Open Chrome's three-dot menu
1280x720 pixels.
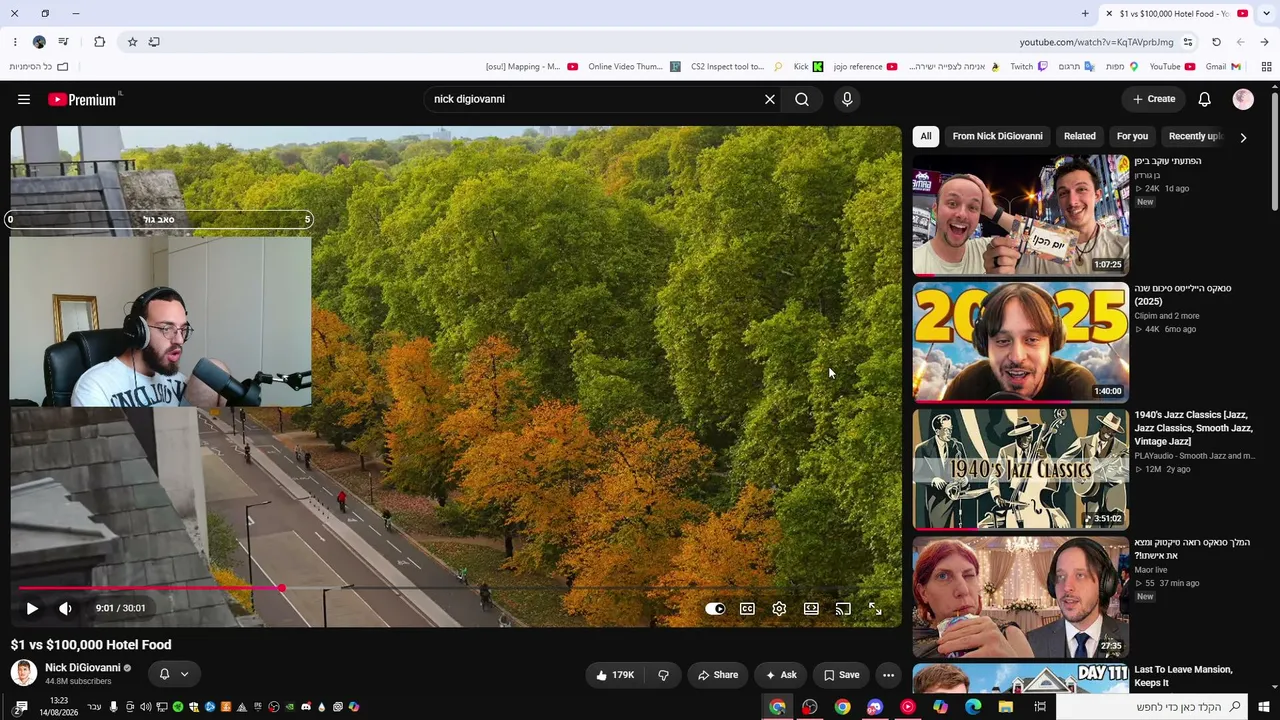click(x=15, y=42)
